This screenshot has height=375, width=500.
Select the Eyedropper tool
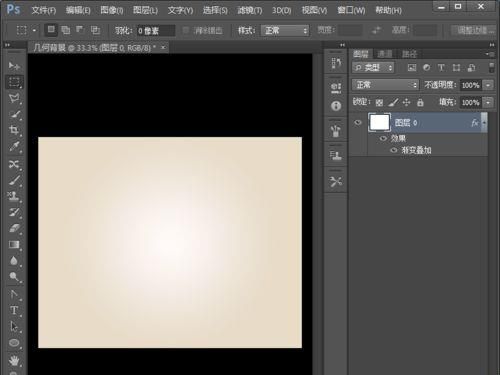[14, 146]
